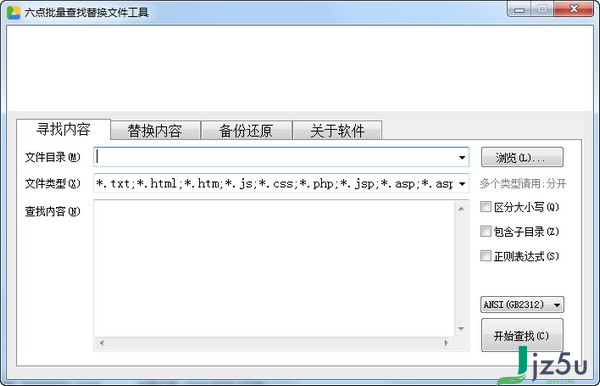Click the 多个类型请用;分开 hint text

523,184
